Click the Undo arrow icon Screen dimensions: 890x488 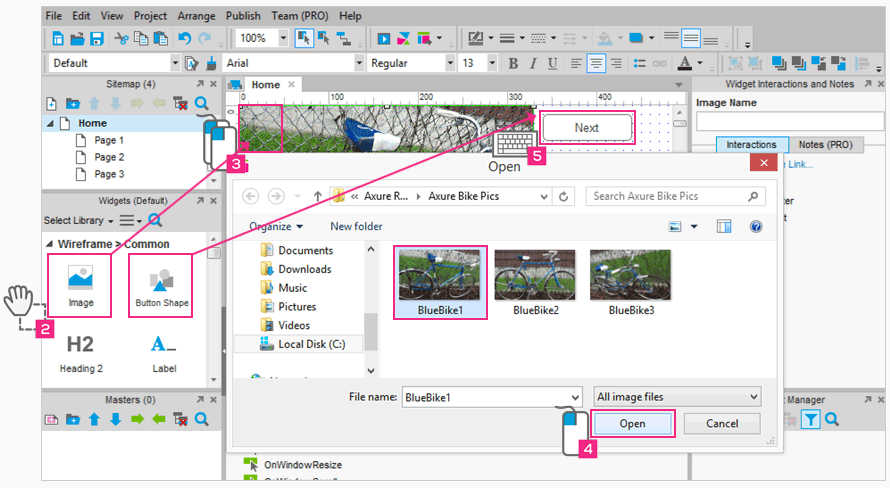[x=184, y=39]
